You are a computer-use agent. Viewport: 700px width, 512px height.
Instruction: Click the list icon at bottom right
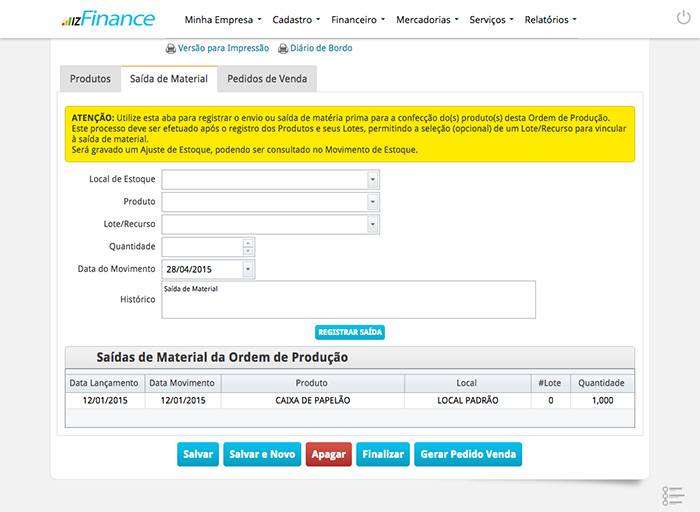tap(672, 495)
